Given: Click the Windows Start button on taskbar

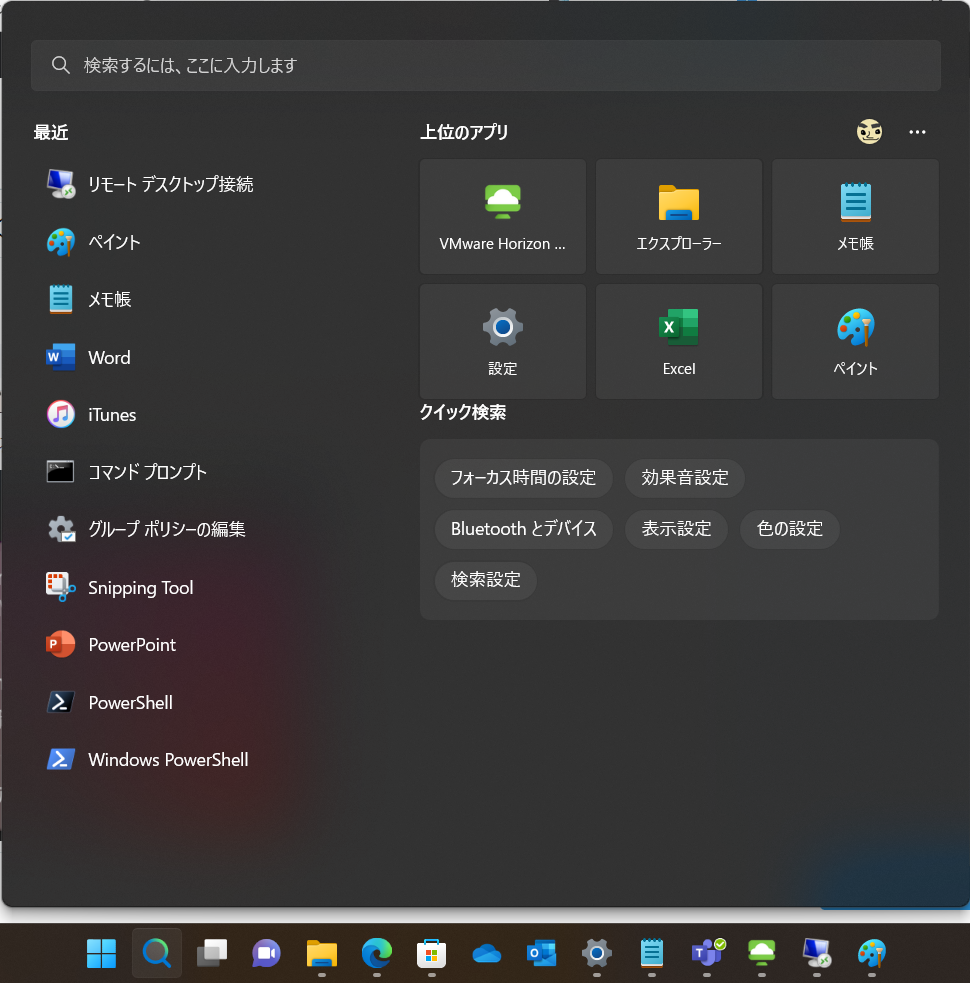Looking at the screenshot, I should coord(102,953).
